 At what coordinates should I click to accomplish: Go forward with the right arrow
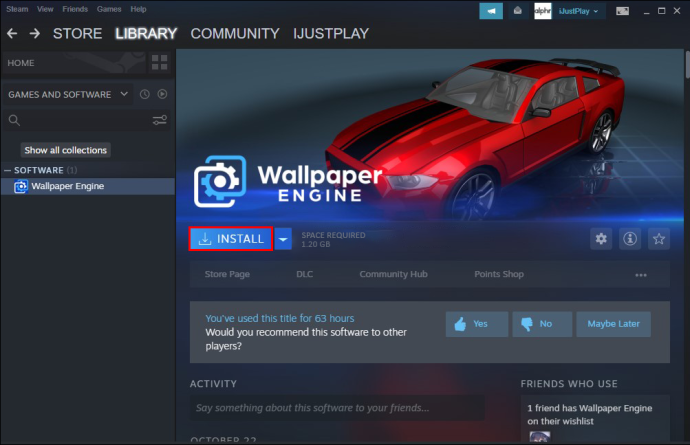pyautogui.click(x=35, y=33)
